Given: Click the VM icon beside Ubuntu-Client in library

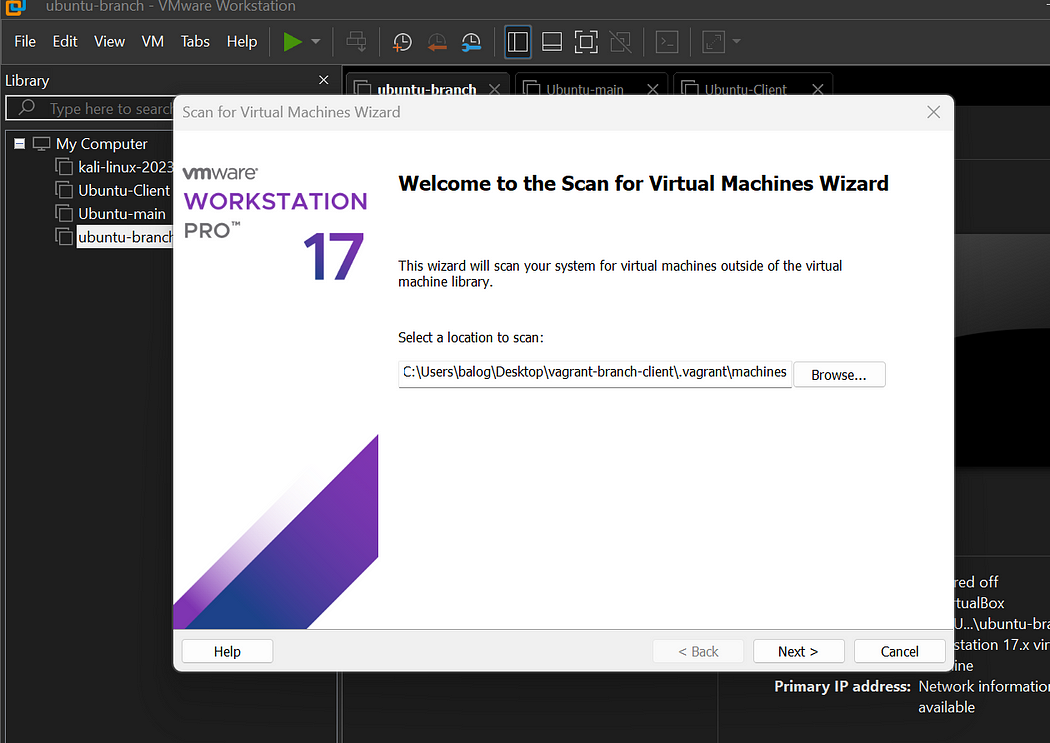Looking at the screenshot, I should pyautogui.click(x=64, y=190).
